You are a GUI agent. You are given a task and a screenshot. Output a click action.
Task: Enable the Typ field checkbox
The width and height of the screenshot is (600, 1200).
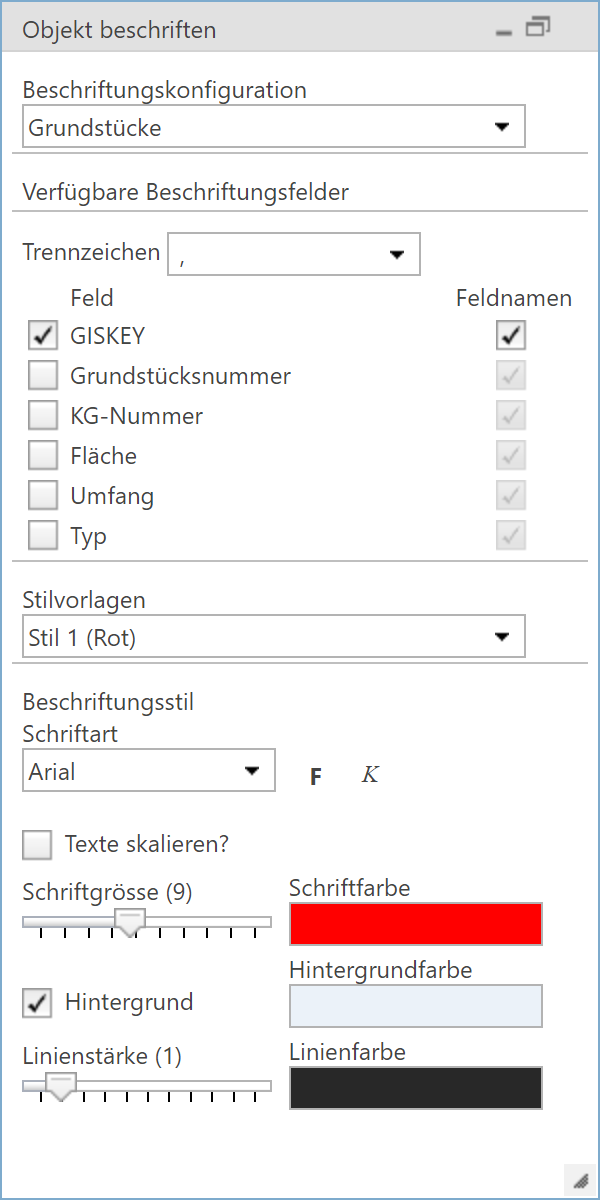[42, 535]
